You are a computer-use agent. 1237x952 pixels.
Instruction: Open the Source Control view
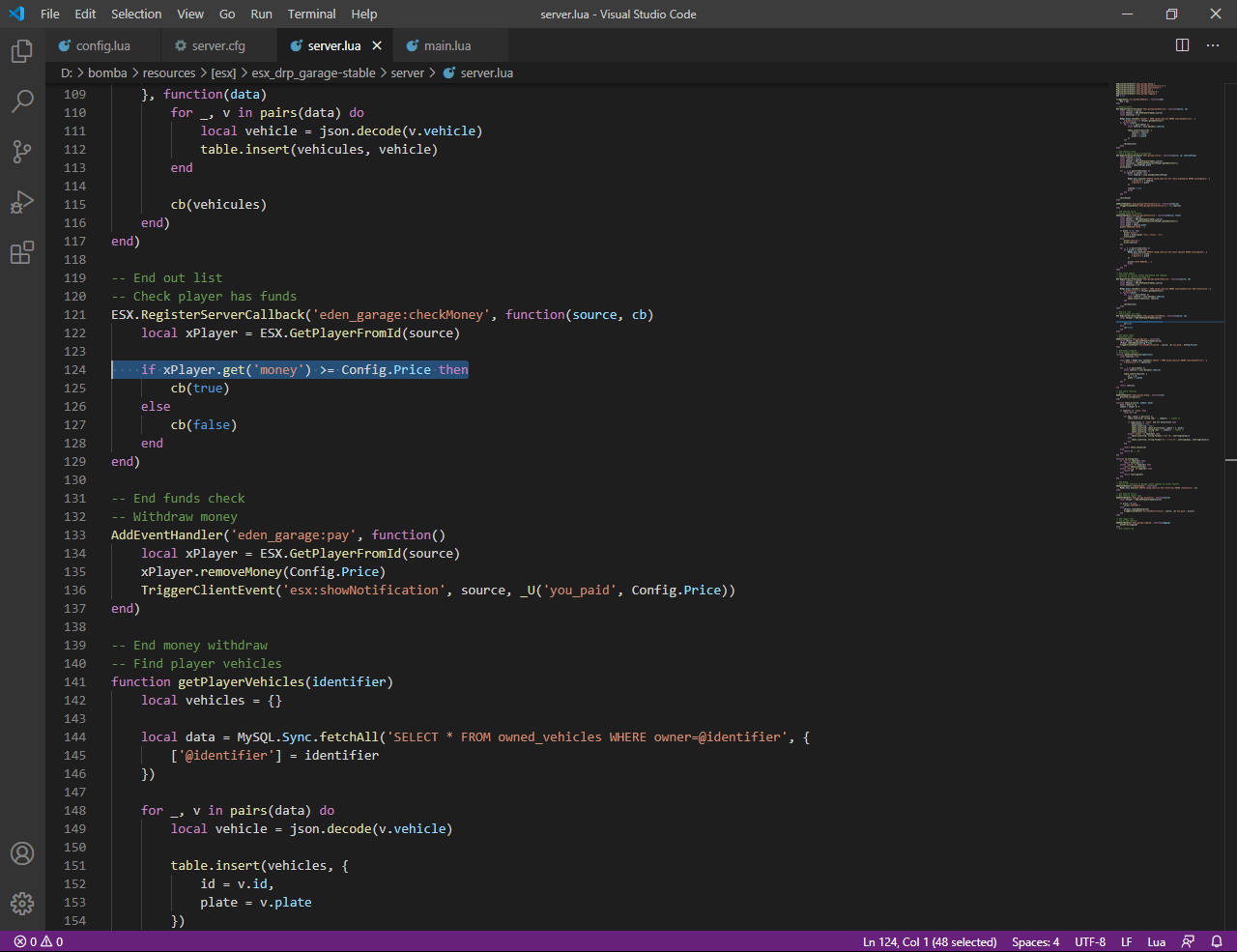point(22,151)
